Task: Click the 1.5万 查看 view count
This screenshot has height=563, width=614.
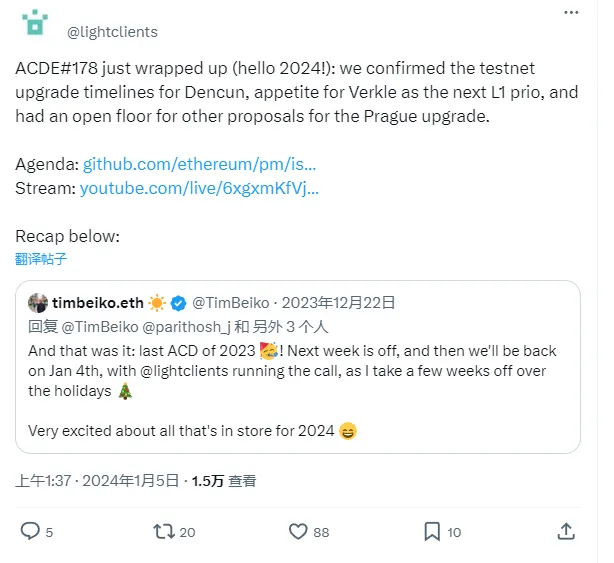Action: pos(226,480)
